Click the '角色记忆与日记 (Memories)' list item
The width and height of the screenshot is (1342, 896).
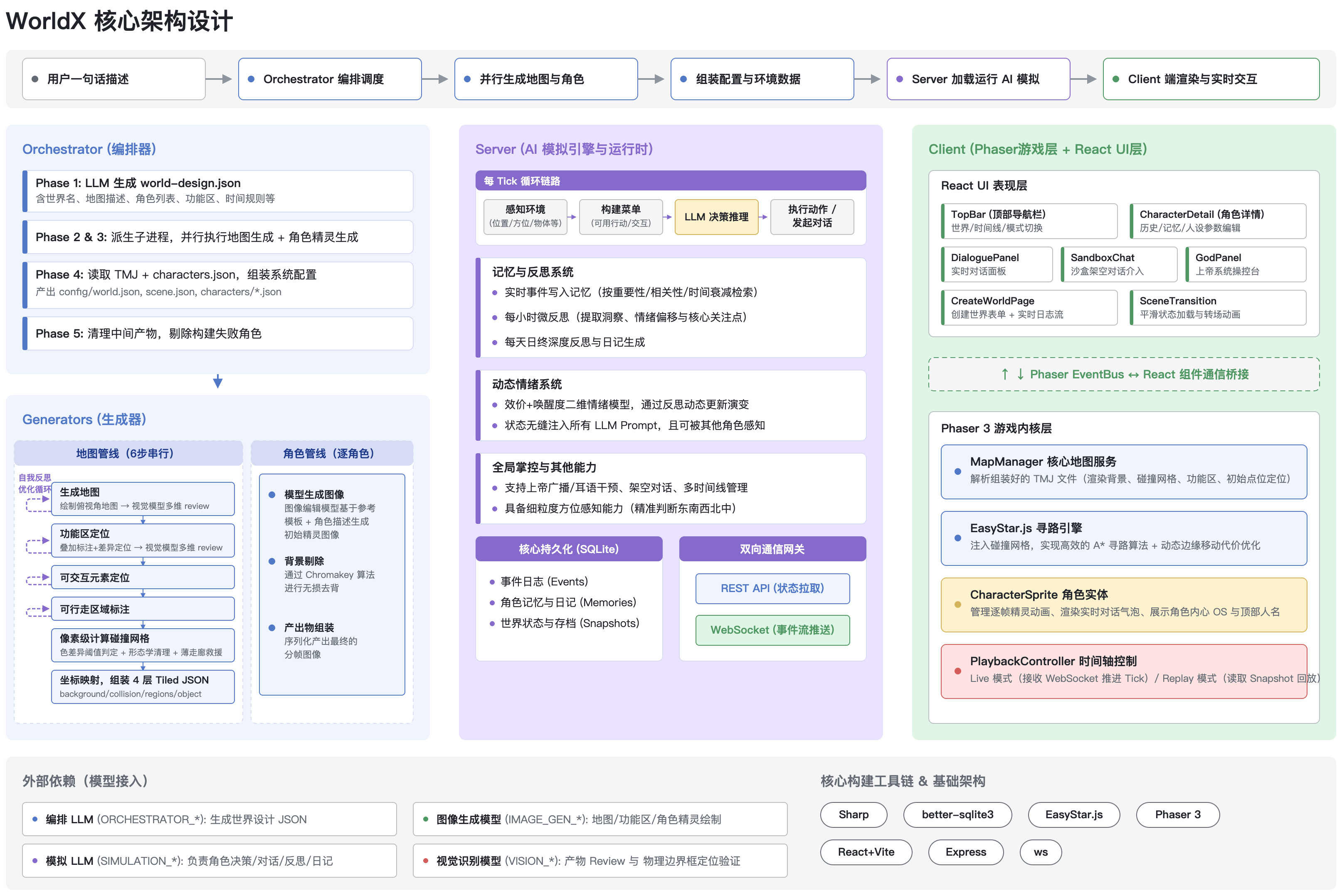(x=563, y=602)
